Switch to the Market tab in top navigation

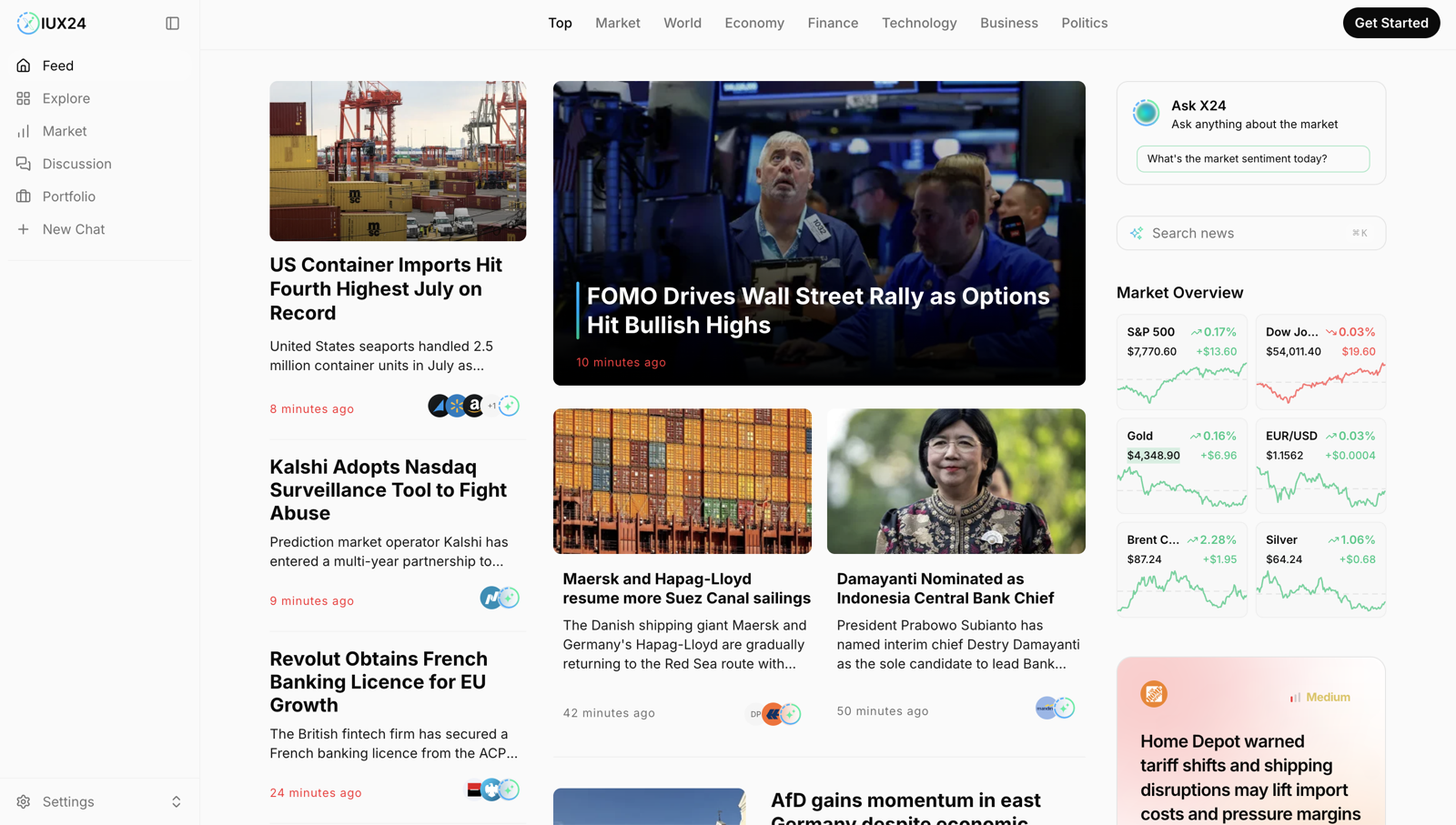(x=618, y=23)
